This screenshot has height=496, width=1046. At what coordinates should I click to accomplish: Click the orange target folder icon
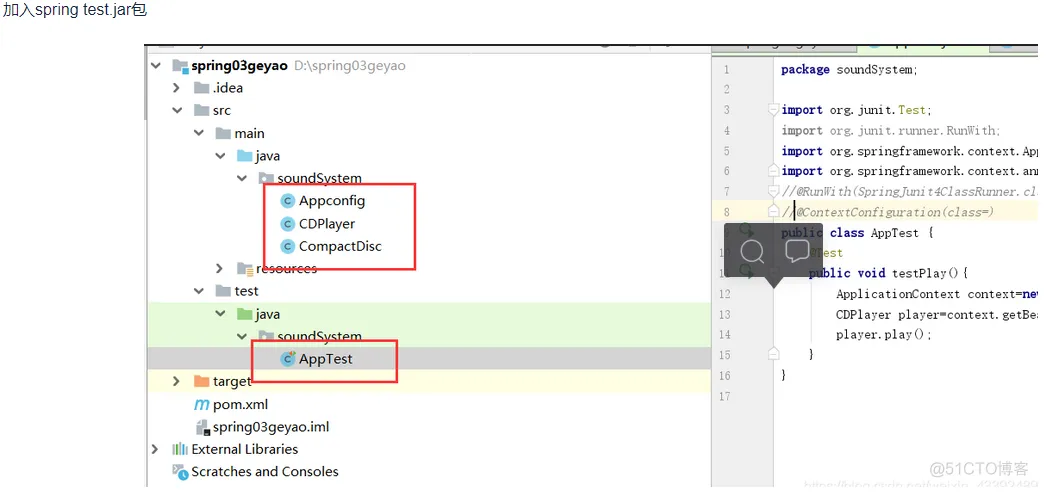pos(201,381)
